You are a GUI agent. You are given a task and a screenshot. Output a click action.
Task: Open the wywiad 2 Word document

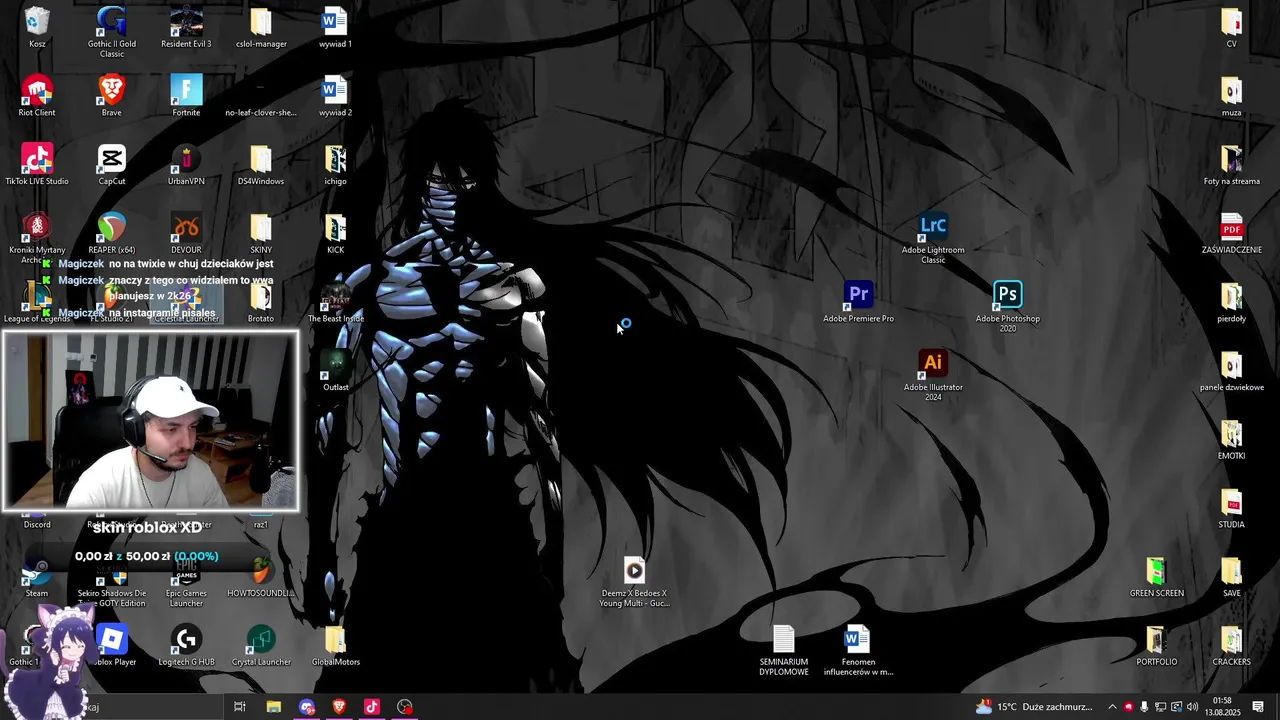tap(335, 96)
